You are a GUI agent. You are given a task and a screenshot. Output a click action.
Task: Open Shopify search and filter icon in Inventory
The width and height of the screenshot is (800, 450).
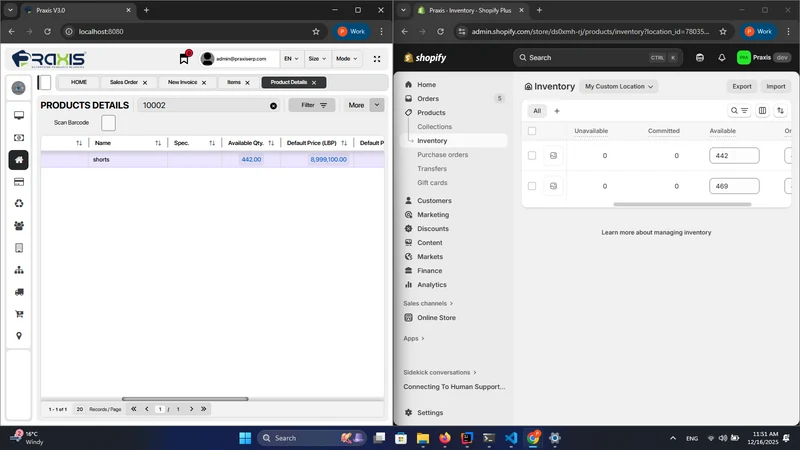[739, 111]
